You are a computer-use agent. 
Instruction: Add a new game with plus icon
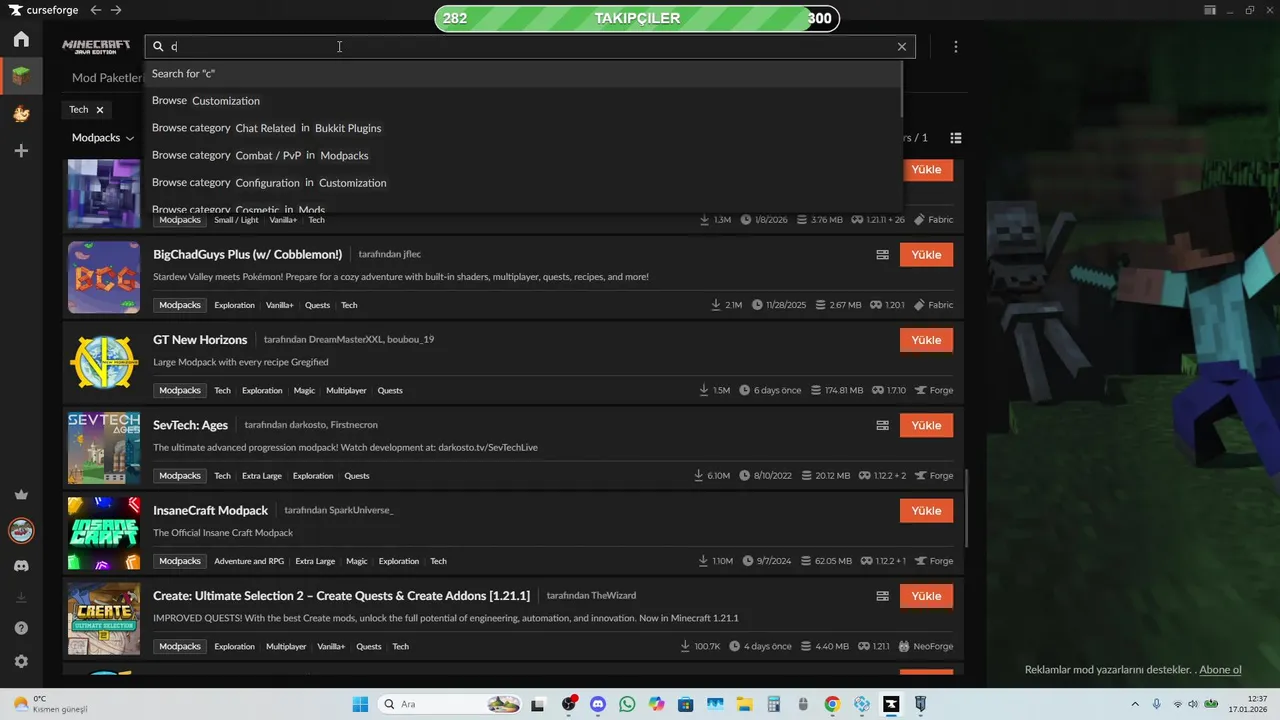[x=21, y=150]
